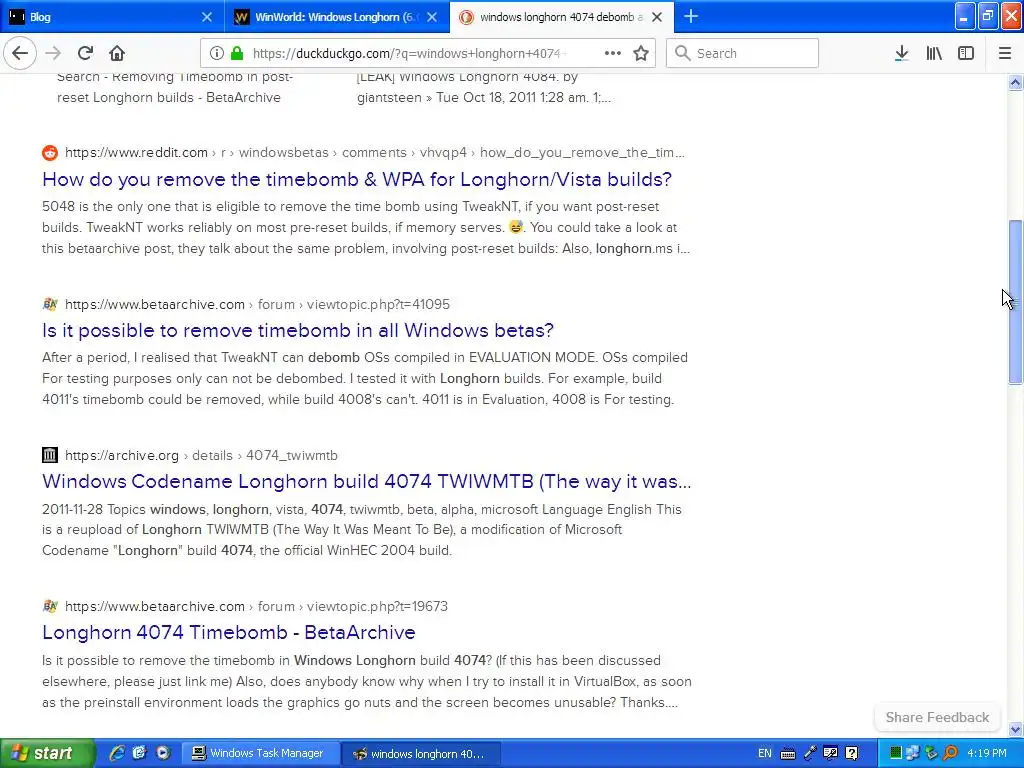The width and height of the screenshot is (1024, 768).
Task: Open 'Is it possible to remove timebomb' result
Action: point(298,330)
